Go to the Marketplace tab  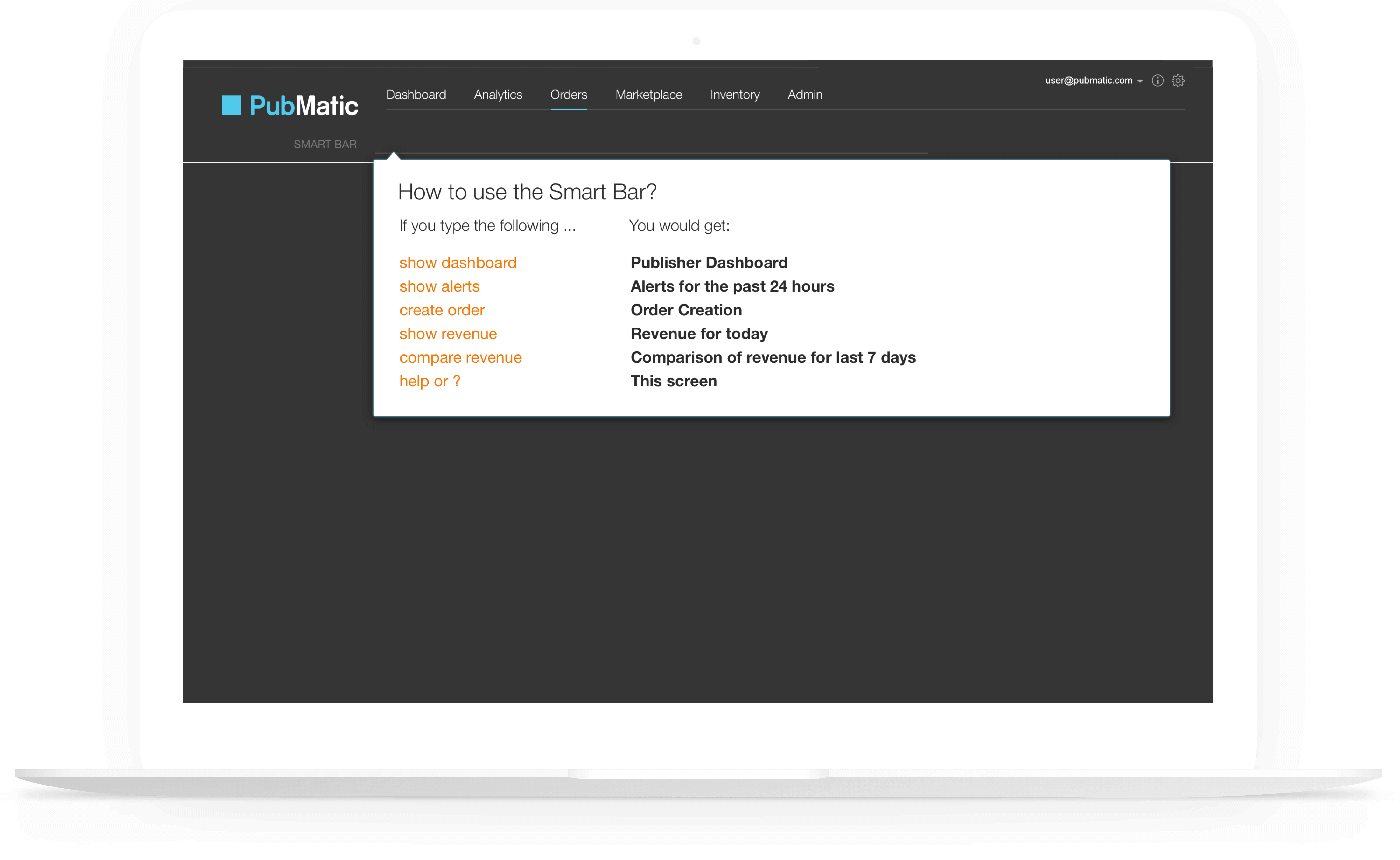(648, 95)
